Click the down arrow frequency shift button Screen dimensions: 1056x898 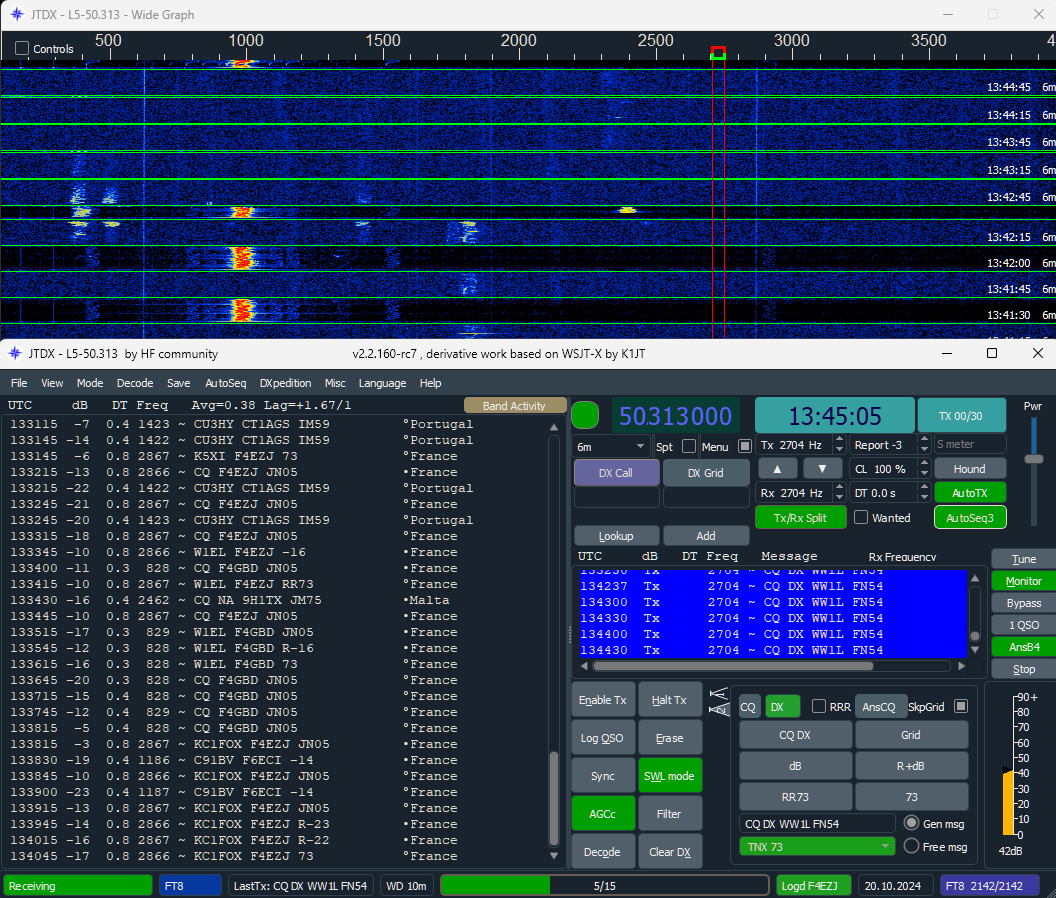pyautogui.click(x=822, y=468)
